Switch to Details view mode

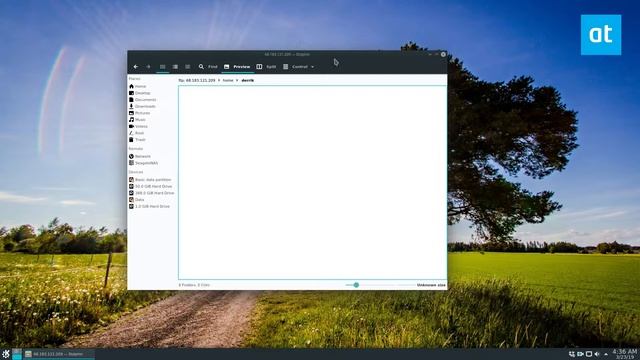pos(187,67)
